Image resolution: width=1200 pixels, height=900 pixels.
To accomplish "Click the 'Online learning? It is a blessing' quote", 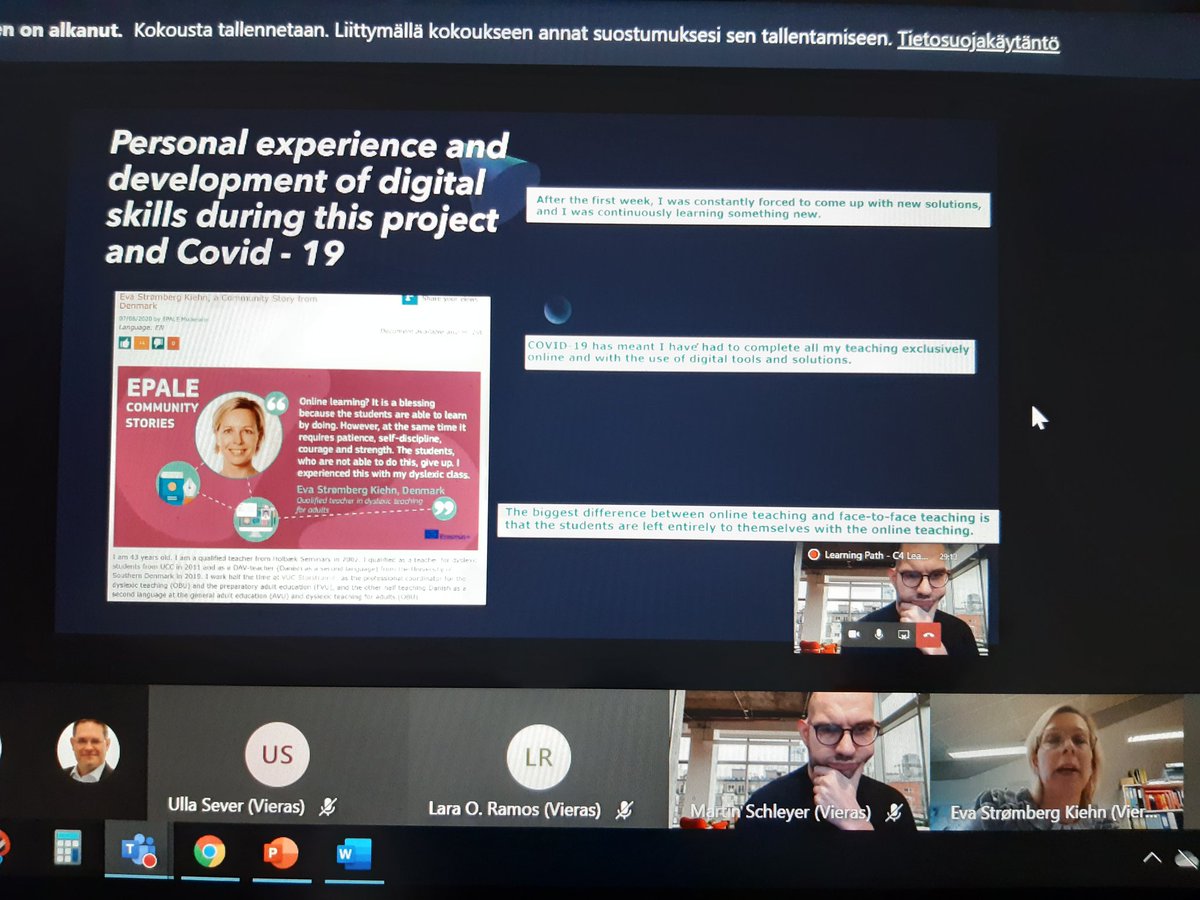I will [x=384, y=438].
